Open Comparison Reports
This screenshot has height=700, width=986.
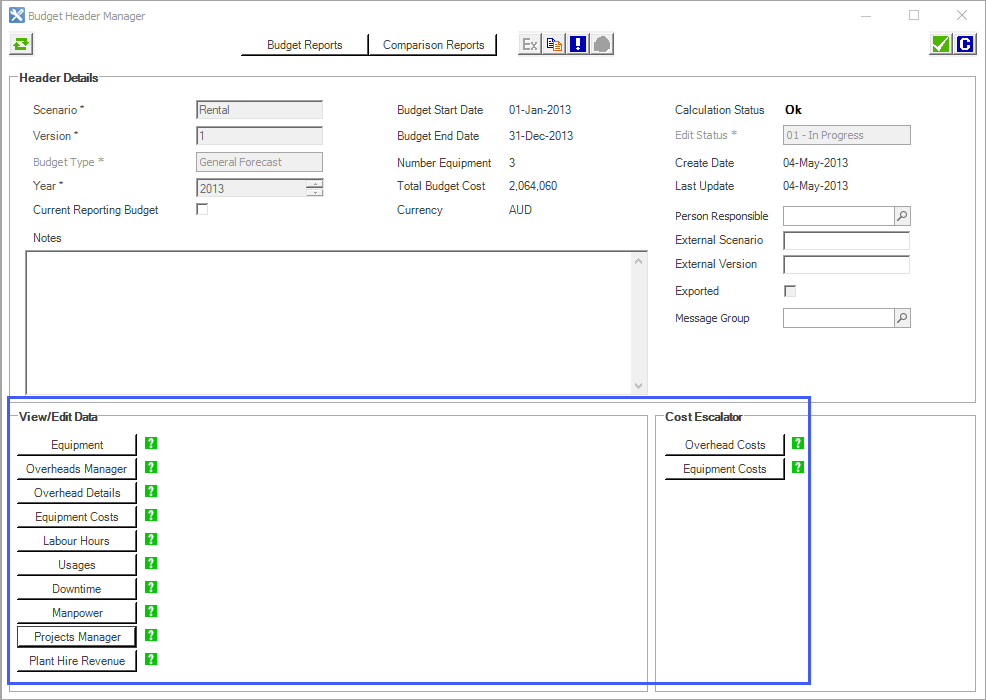pyautogui.click(x=433, y=45)
